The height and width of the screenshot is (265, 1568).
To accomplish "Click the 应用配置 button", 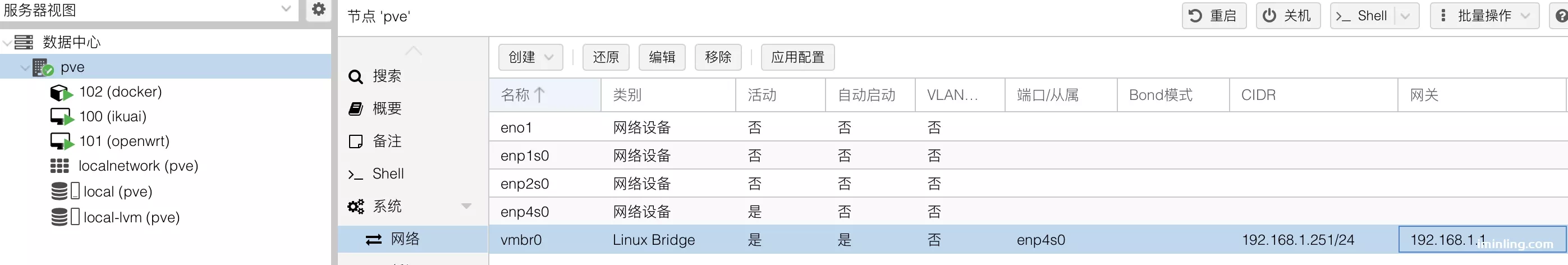I will point(797,57).
